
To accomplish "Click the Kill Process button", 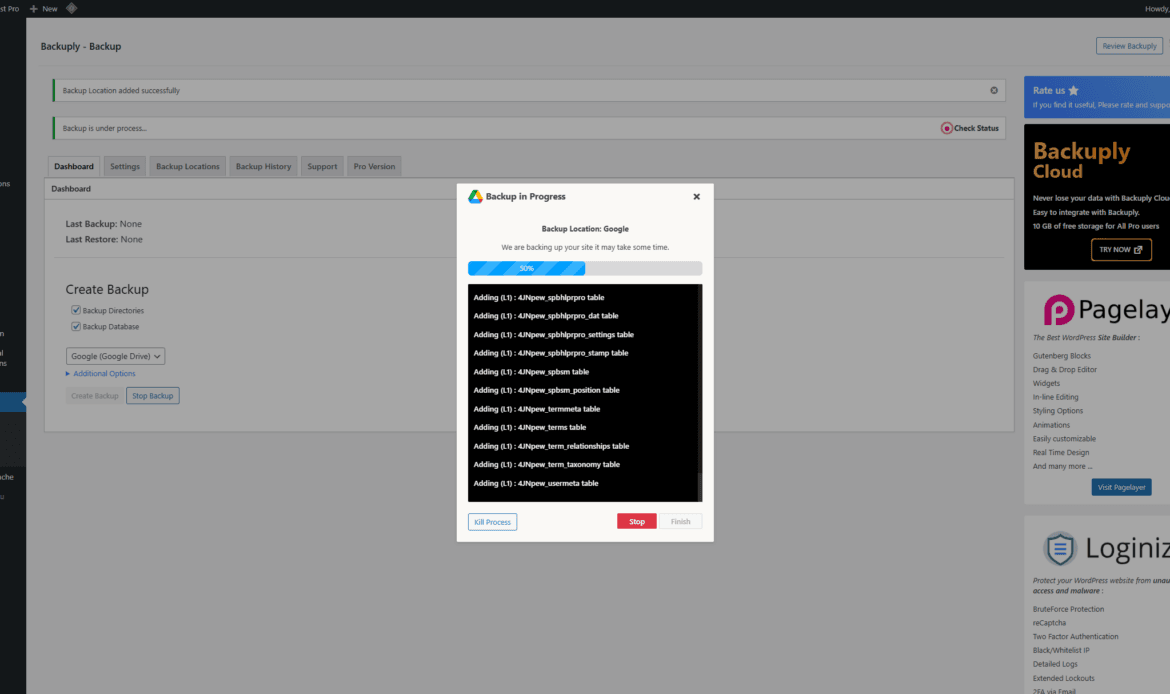I will pos(492,521).
